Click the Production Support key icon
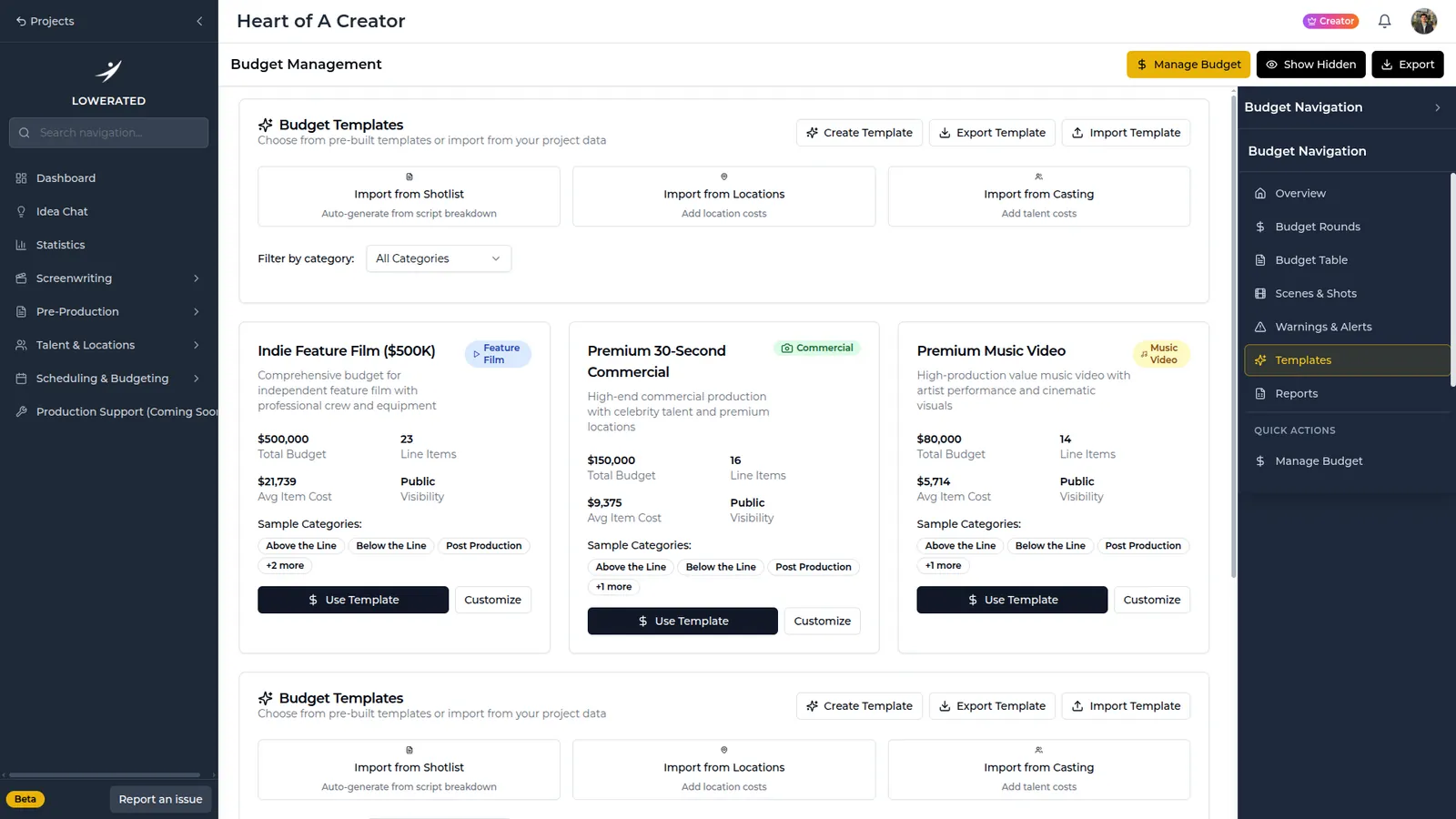Image resolution: width=1456 pixels, height=819 pixels. [x=21, y=411]
